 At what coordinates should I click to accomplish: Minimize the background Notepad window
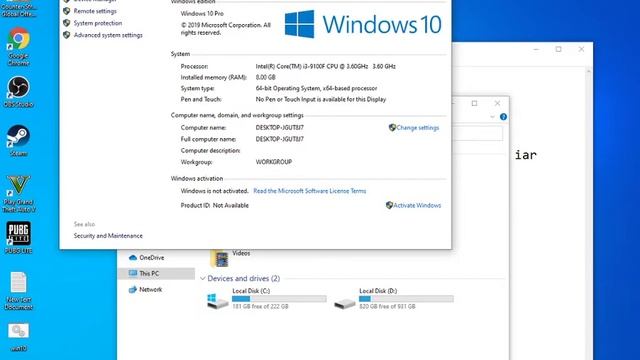coord(536,49)
